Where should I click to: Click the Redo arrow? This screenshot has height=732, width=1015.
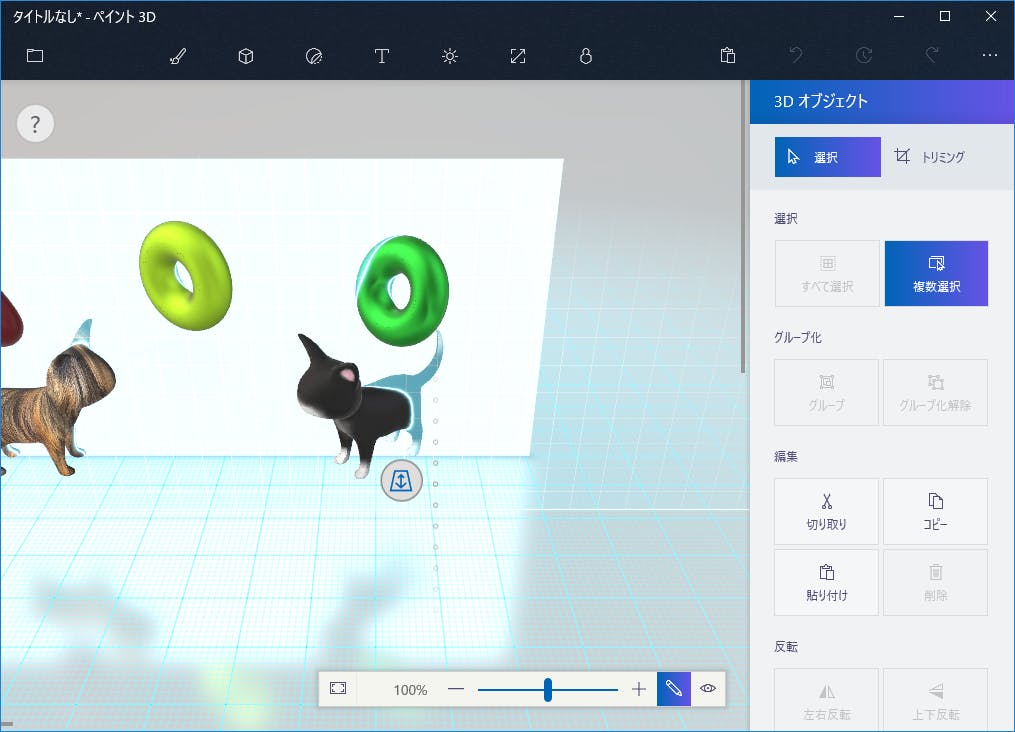[x=932, y=56]
